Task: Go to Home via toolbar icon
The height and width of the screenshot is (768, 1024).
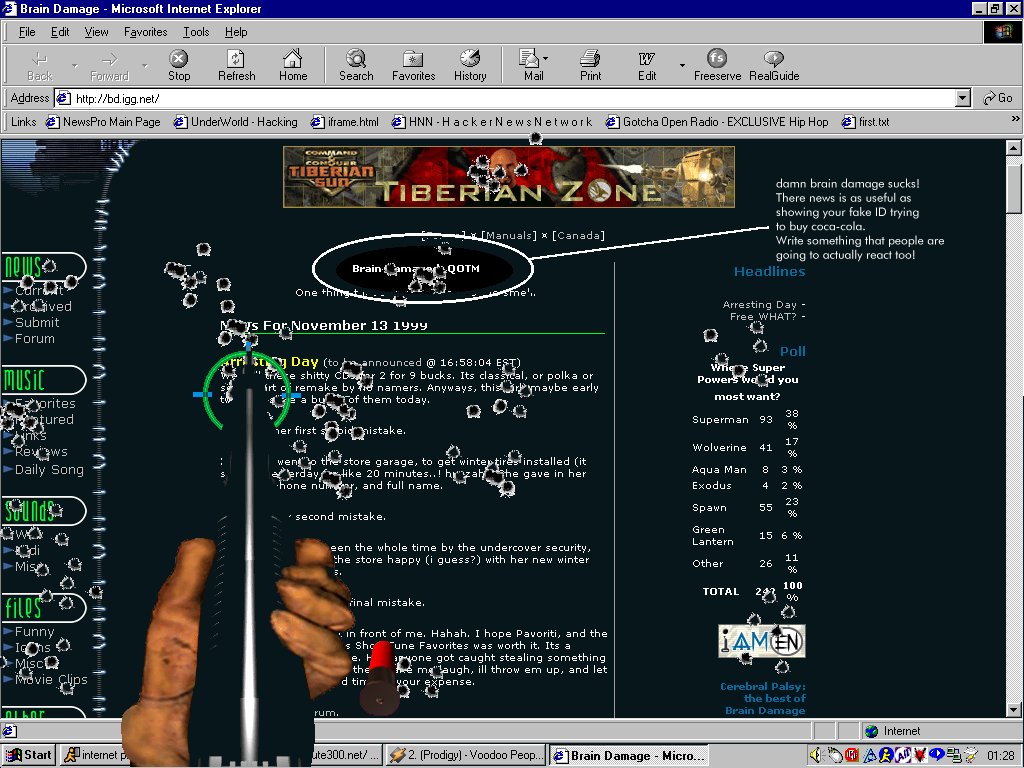Action: 292,65
